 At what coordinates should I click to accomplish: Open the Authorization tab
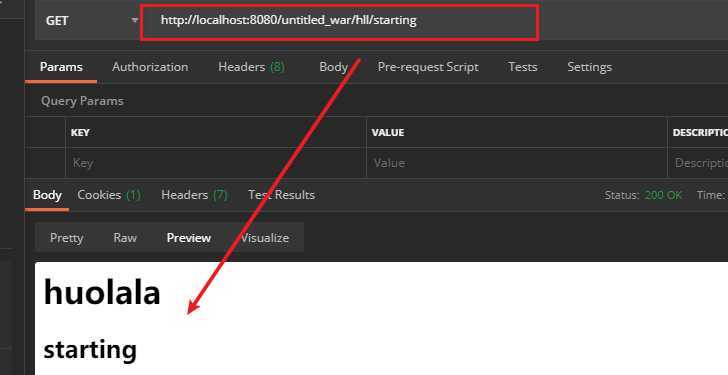pos(150,67)
